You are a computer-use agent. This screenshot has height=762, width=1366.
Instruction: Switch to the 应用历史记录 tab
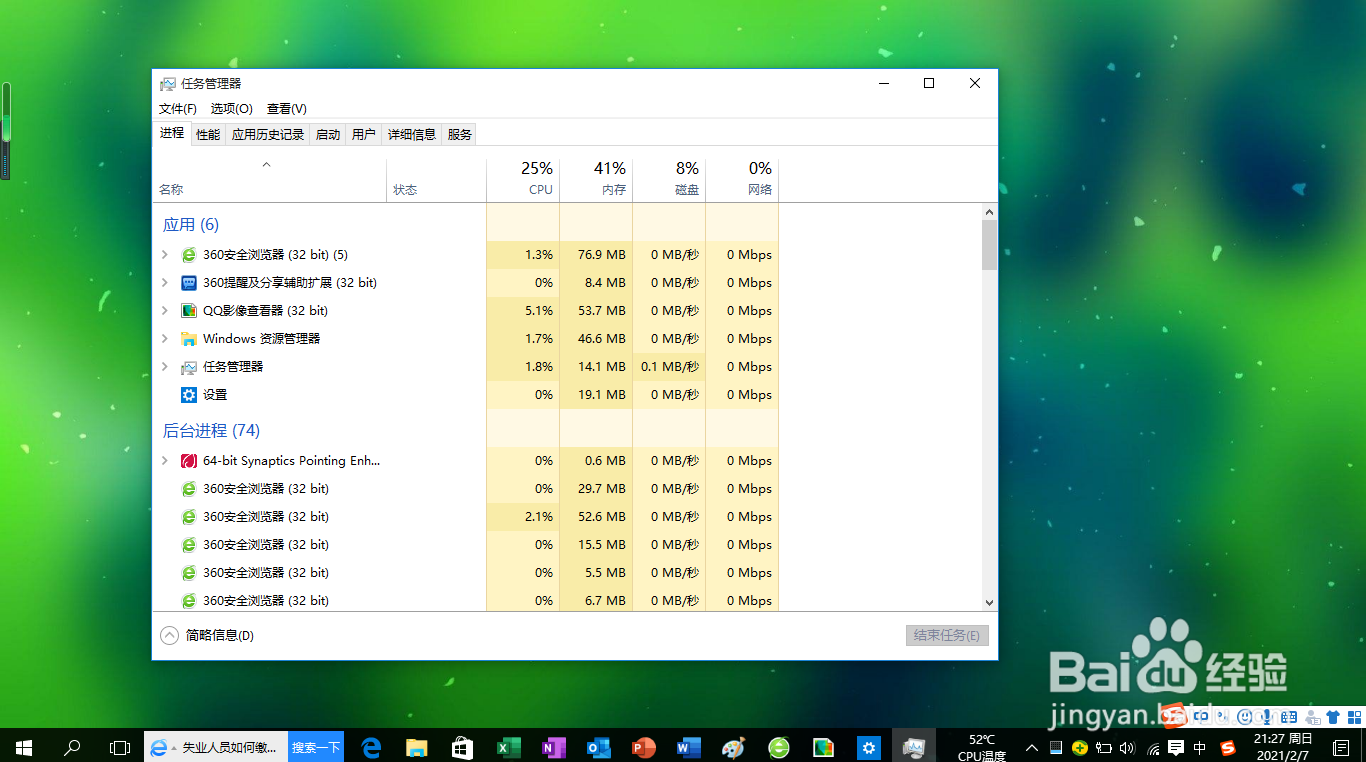(x=268, y=135)
